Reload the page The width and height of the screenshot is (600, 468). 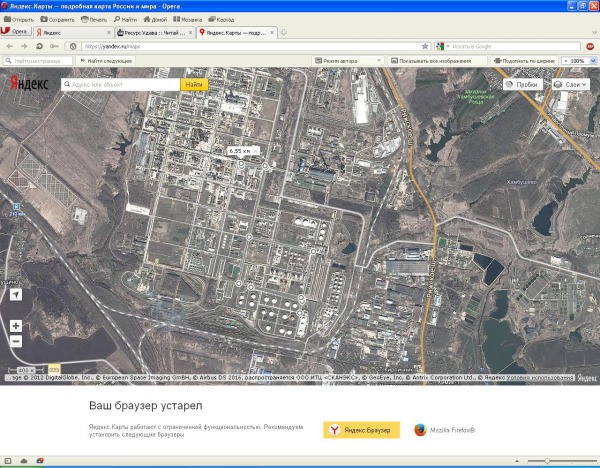click(39, 46)
